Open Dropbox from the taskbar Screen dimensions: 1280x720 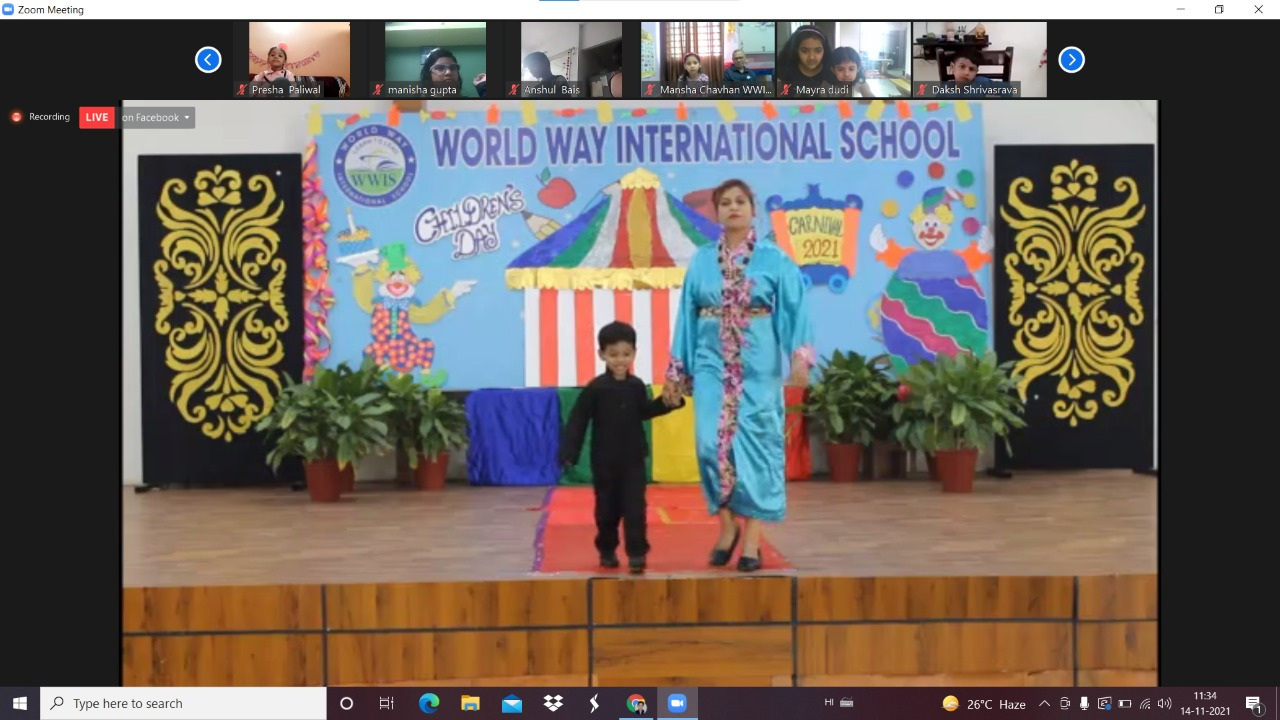click(x=553, y=703)
